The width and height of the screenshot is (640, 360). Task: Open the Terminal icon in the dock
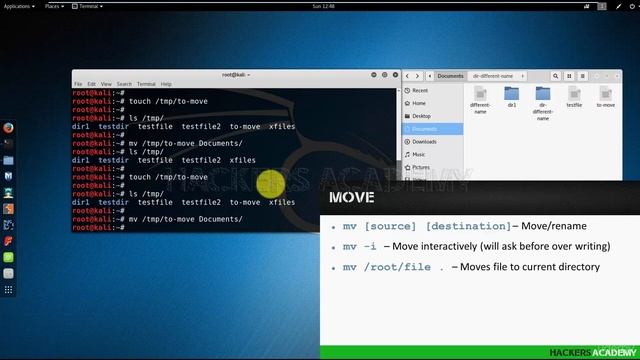click(x=8, y=144)
